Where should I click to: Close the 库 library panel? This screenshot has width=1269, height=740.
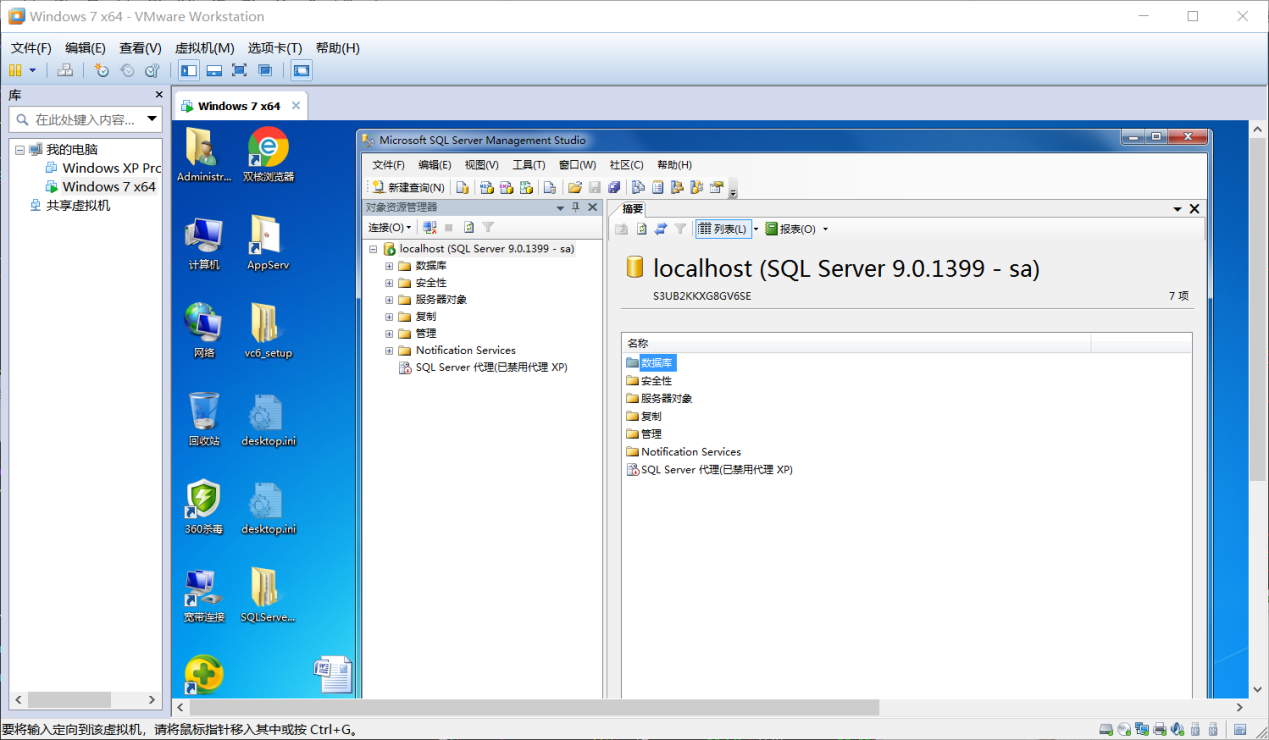pyautogui.click(x=159, y=95)
